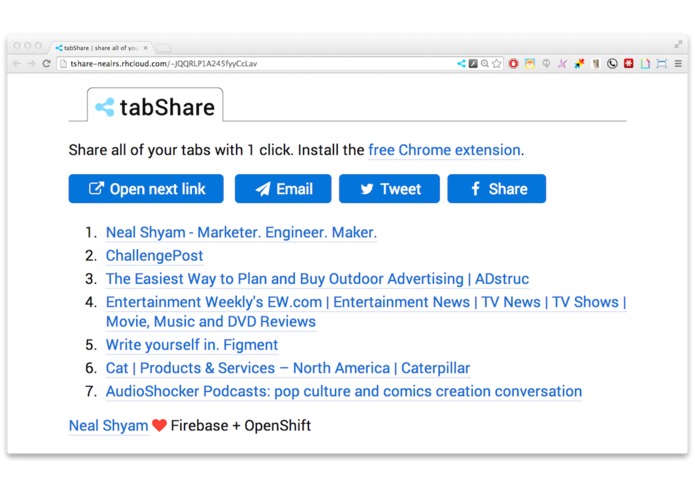Click the Neal Shyam footer link
Image resolution: width=695 pixels, height=494 pixels.
[108, 426]
